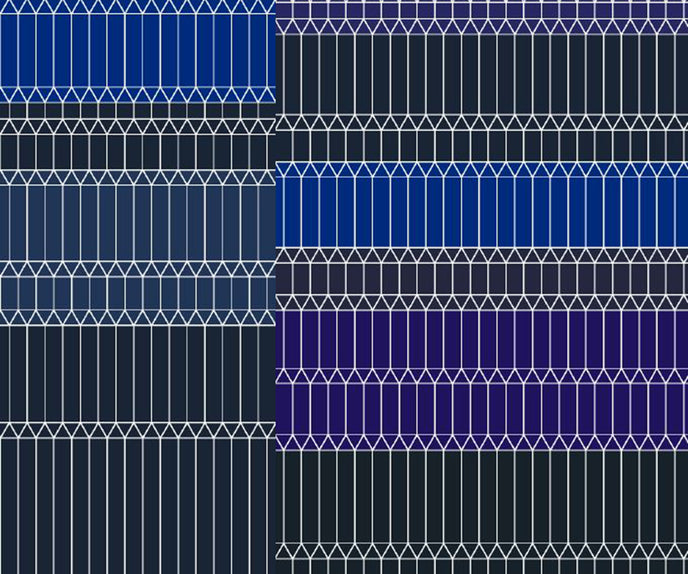Click the bright blue band in left panel
Viewport: 688px width, 574px height.
tap(138, 50)
